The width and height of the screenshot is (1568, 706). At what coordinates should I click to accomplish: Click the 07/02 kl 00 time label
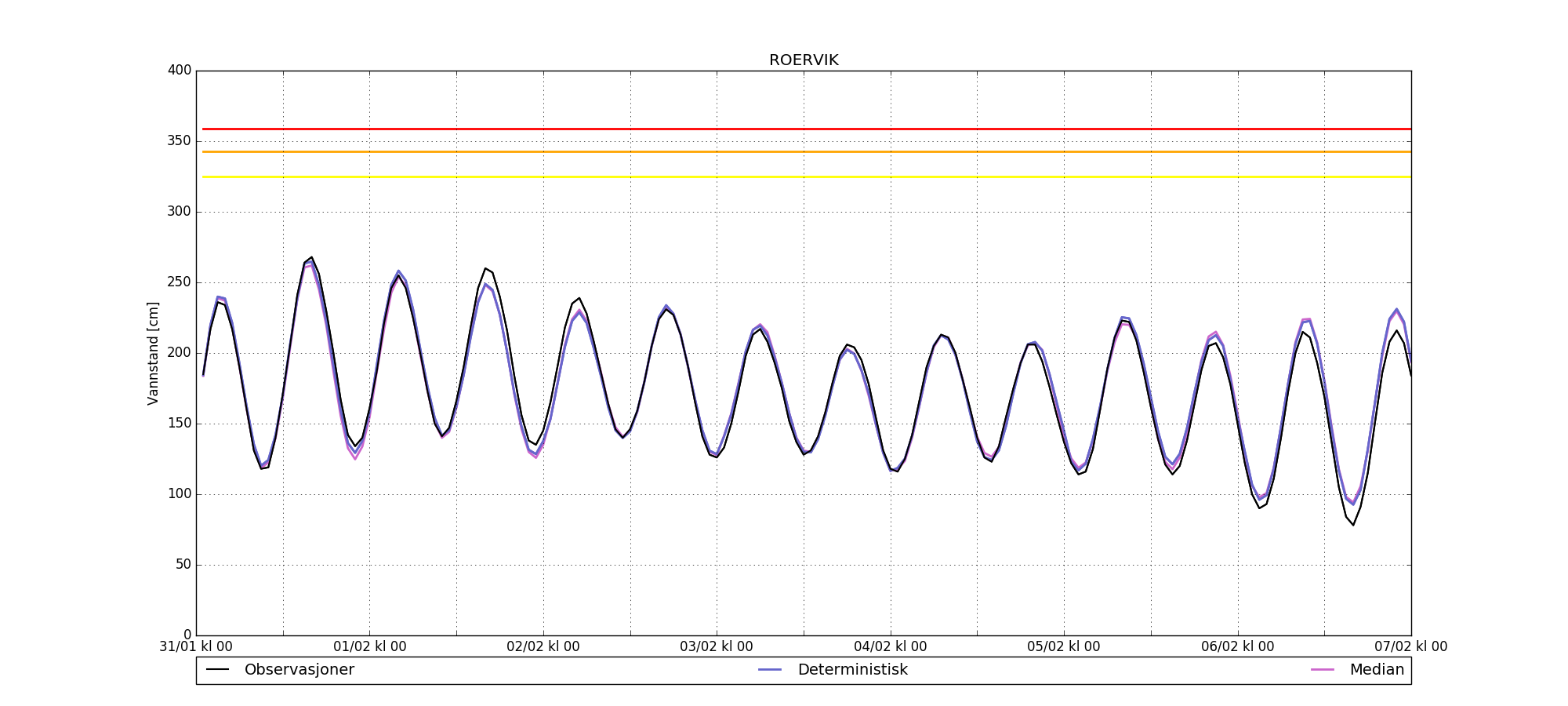(1410, 646)
